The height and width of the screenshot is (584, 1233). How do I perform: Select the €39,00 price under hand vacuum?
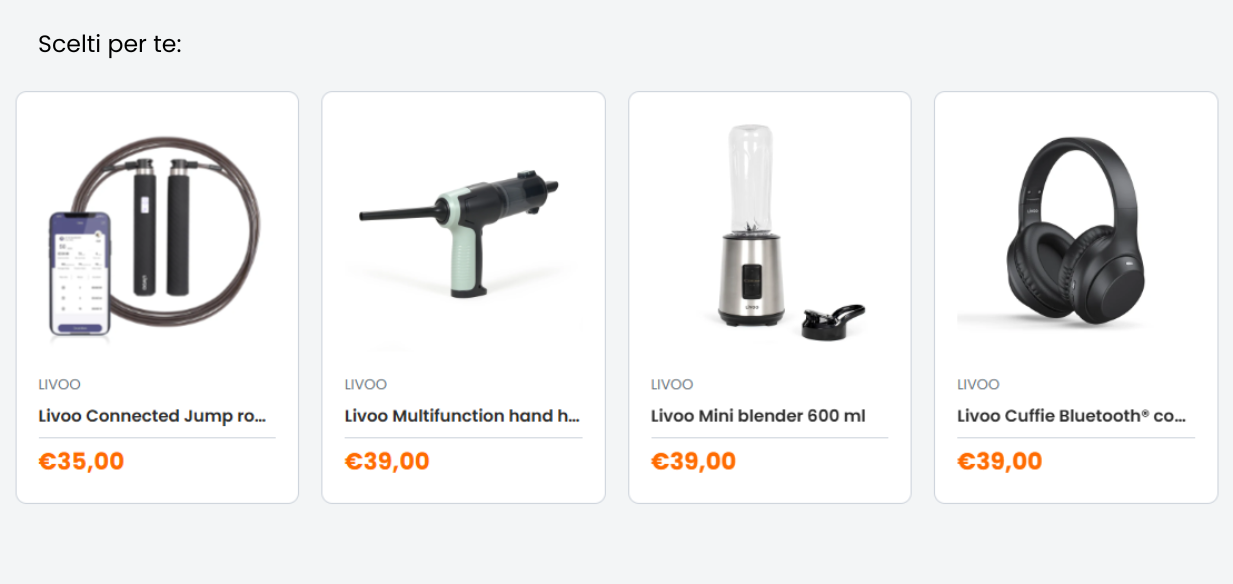[387, 461]
